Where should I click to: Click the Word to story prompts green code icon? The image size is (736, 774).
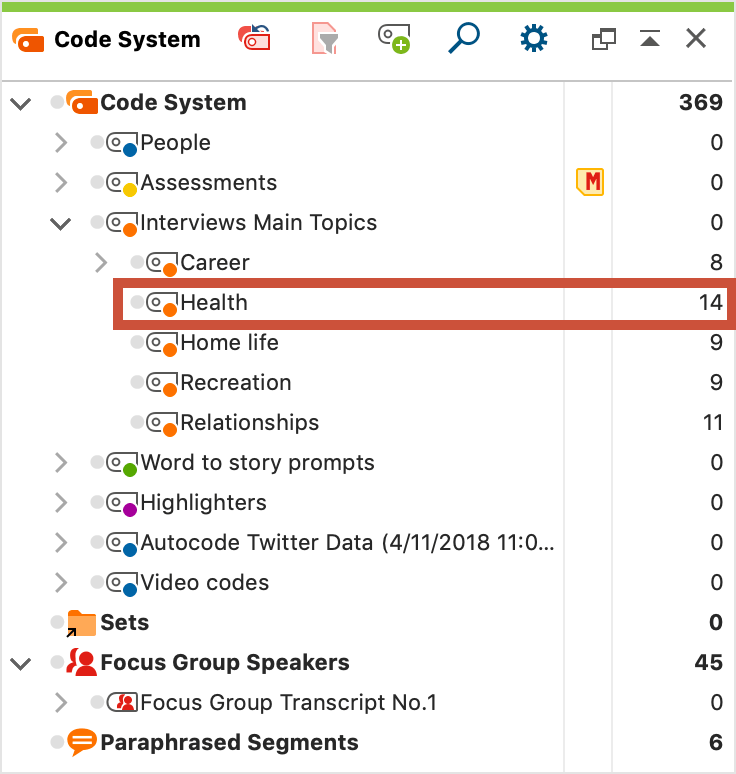click(121, 464)
